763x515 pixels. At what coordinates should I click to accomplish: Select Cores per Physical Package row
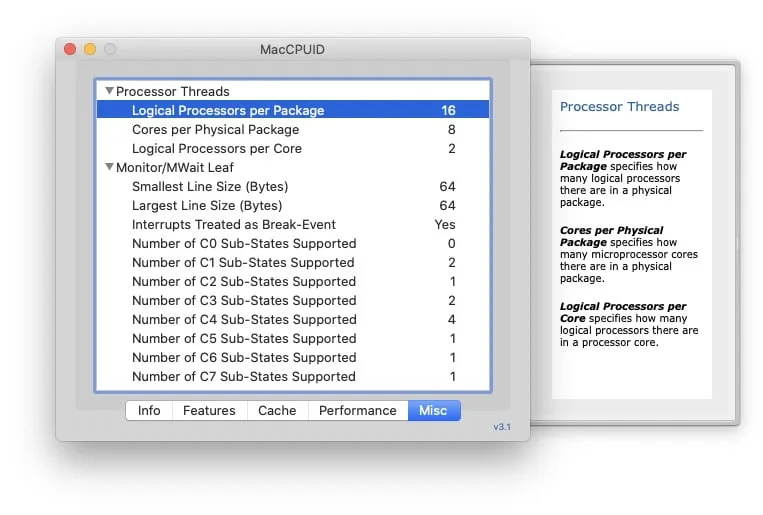(293, 129)
